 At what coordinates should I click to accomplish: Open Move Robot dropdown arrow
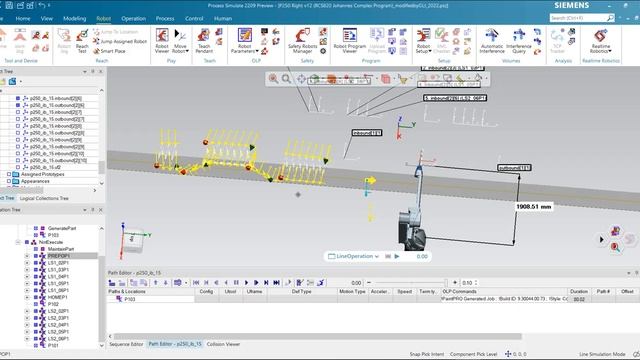[x=187, y=51]
